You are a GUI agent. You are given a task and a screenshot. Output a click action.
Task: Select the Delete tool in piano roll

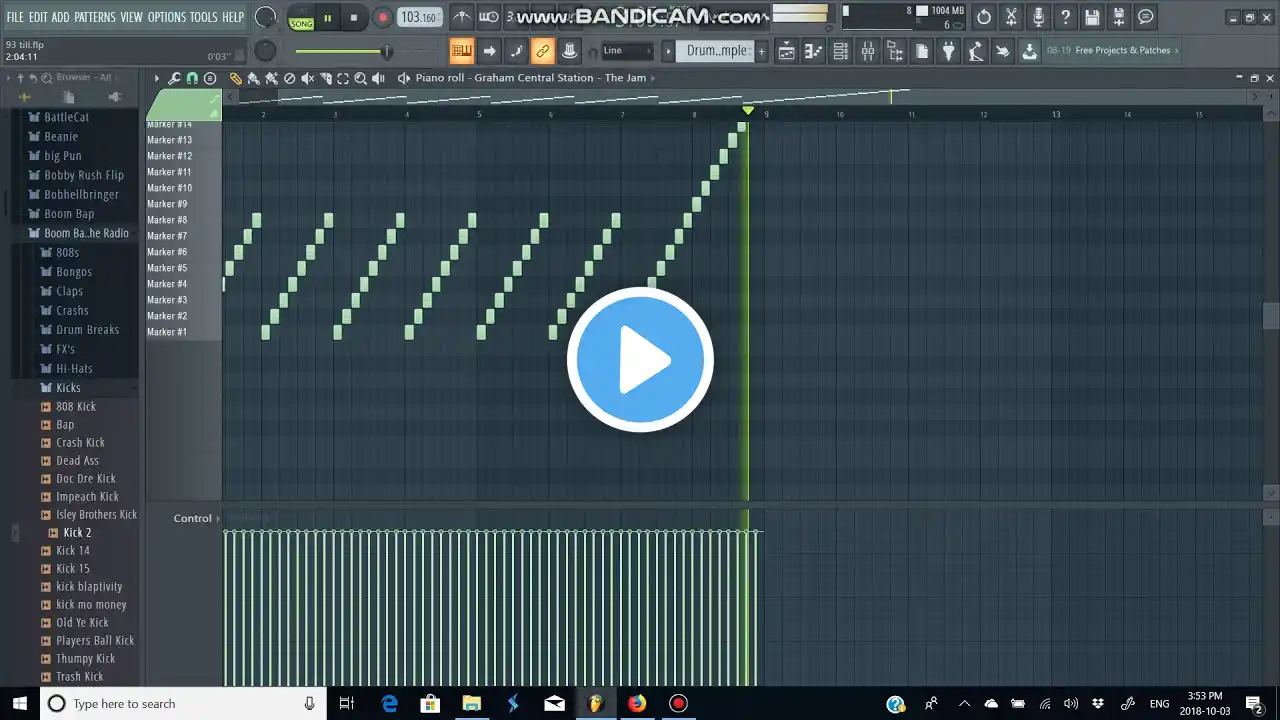290,78
